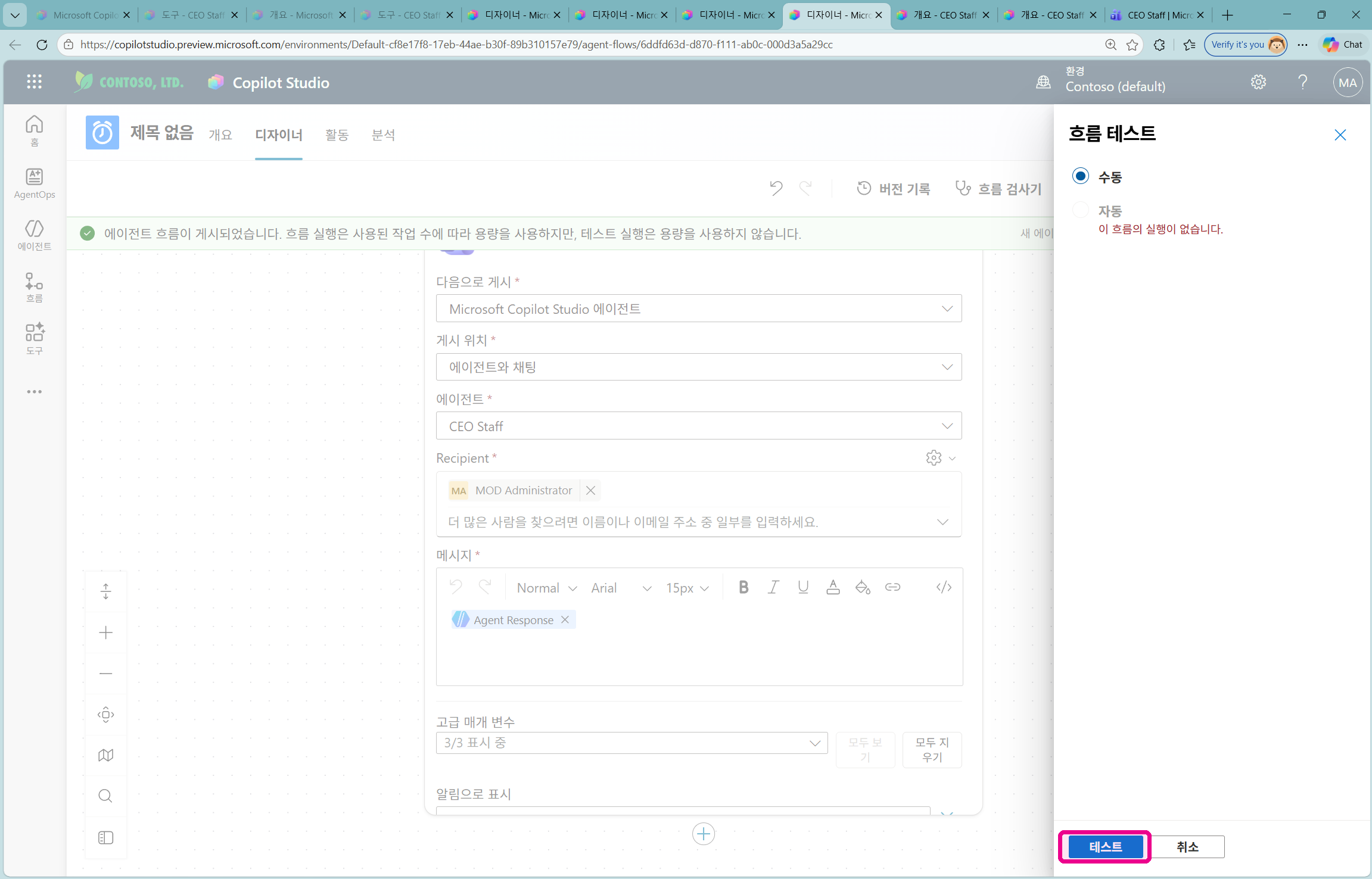The image size is (1372, 879).
Task: Toggle underline in message editor
Action: click(x=803, y=587)
